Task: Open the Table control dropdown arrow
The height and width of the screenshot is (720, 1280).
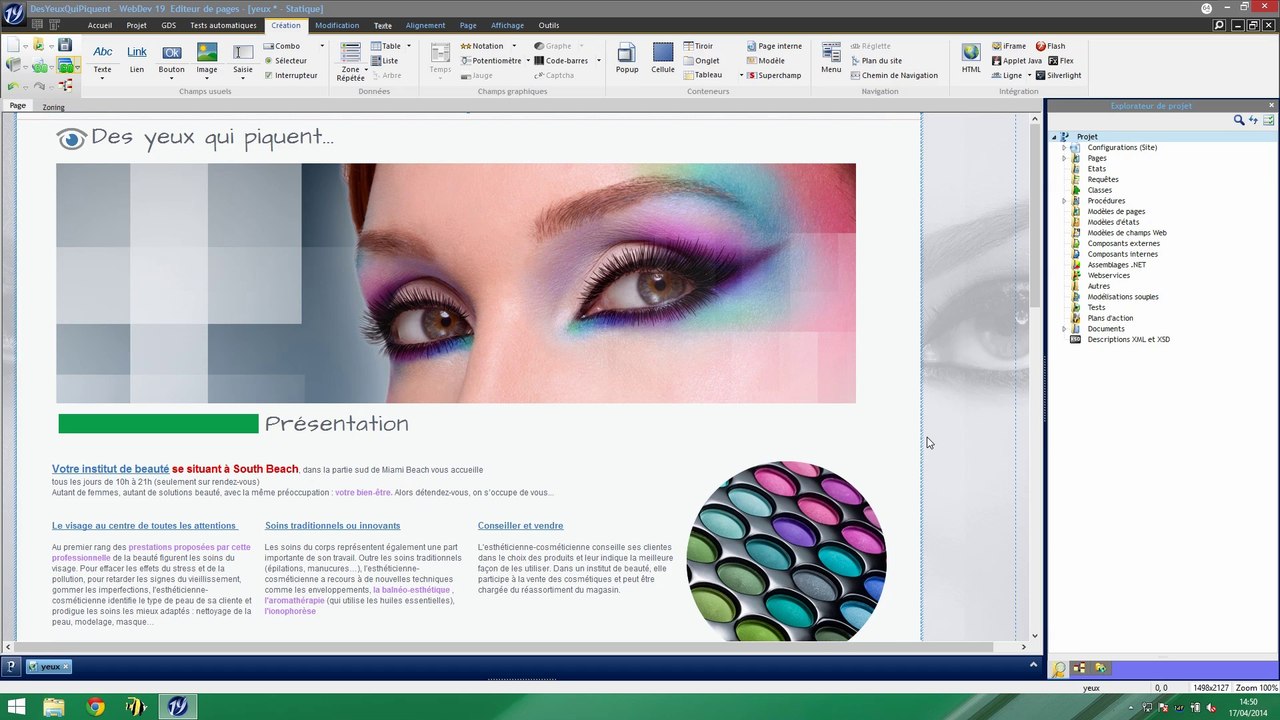Action: [x=410, y=46]
